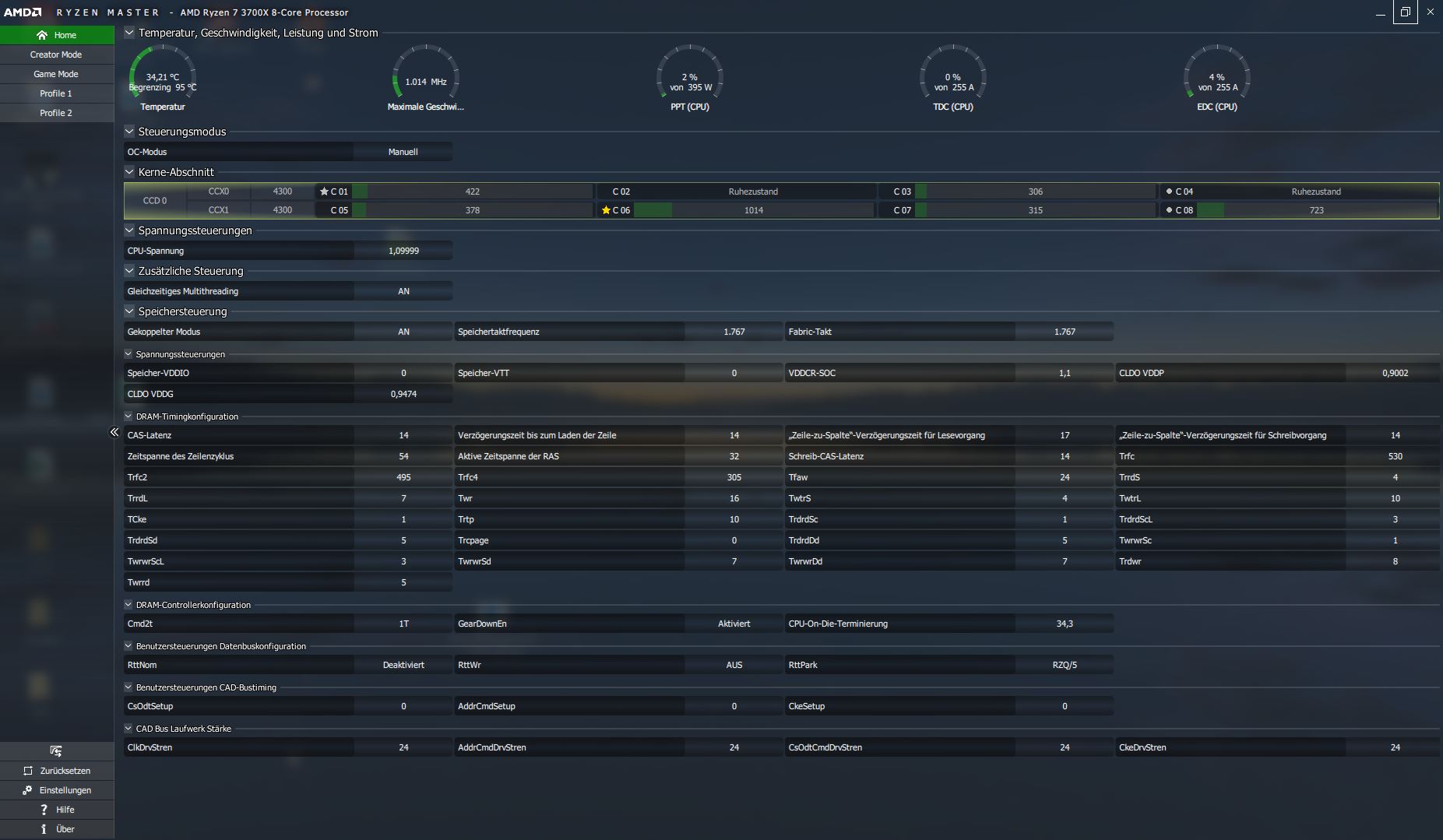
Task: Toggle the Gekoppelter Modus AN value
Action: point(403,332)
